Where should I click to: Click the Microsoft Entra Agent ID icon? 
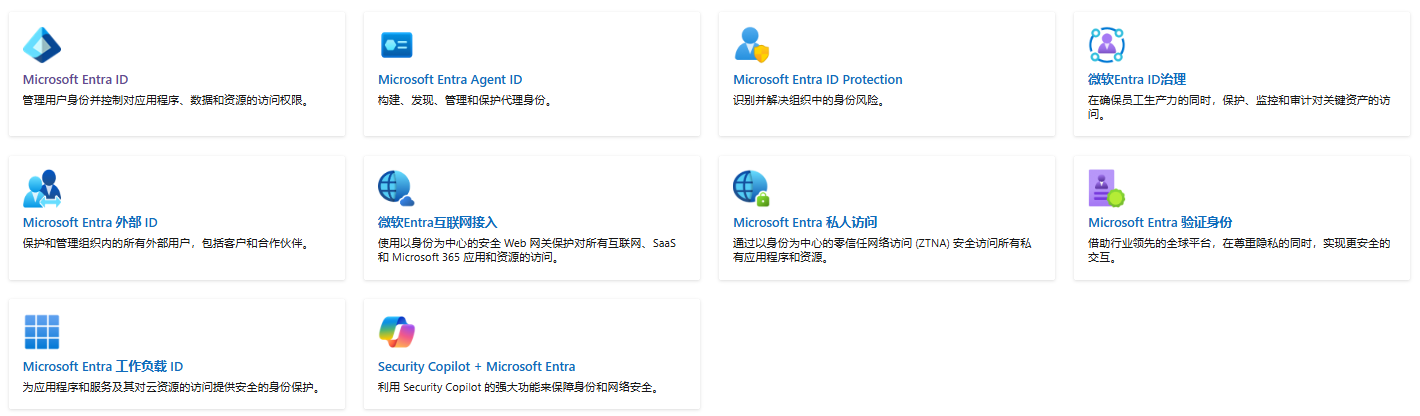click(397, 45)
